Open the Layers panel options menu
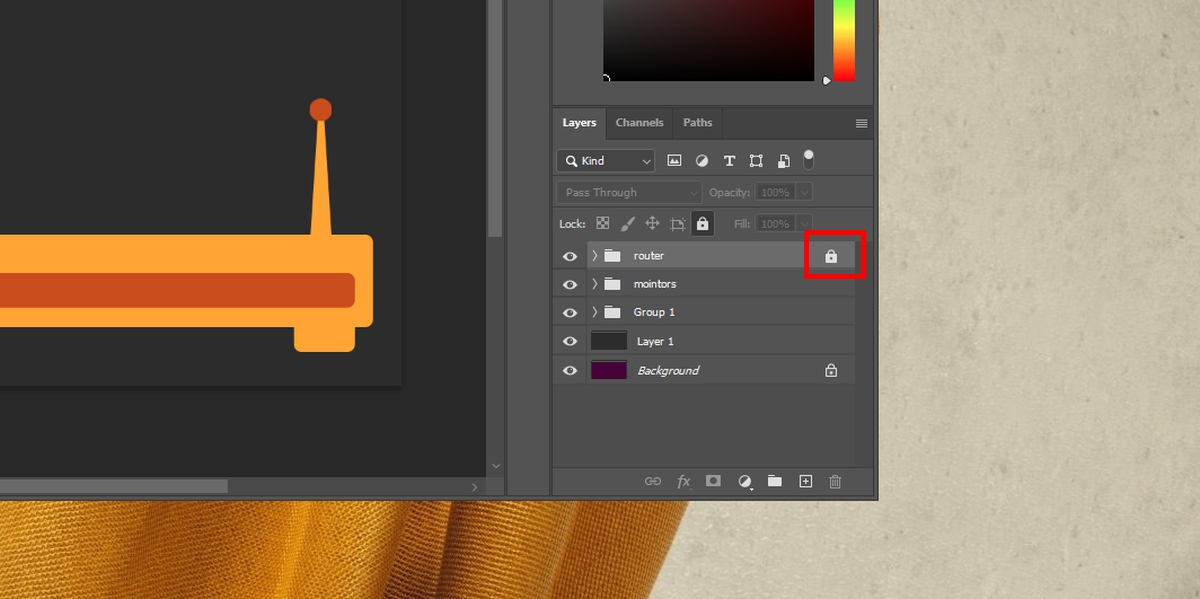 click(x=861, y=124)
